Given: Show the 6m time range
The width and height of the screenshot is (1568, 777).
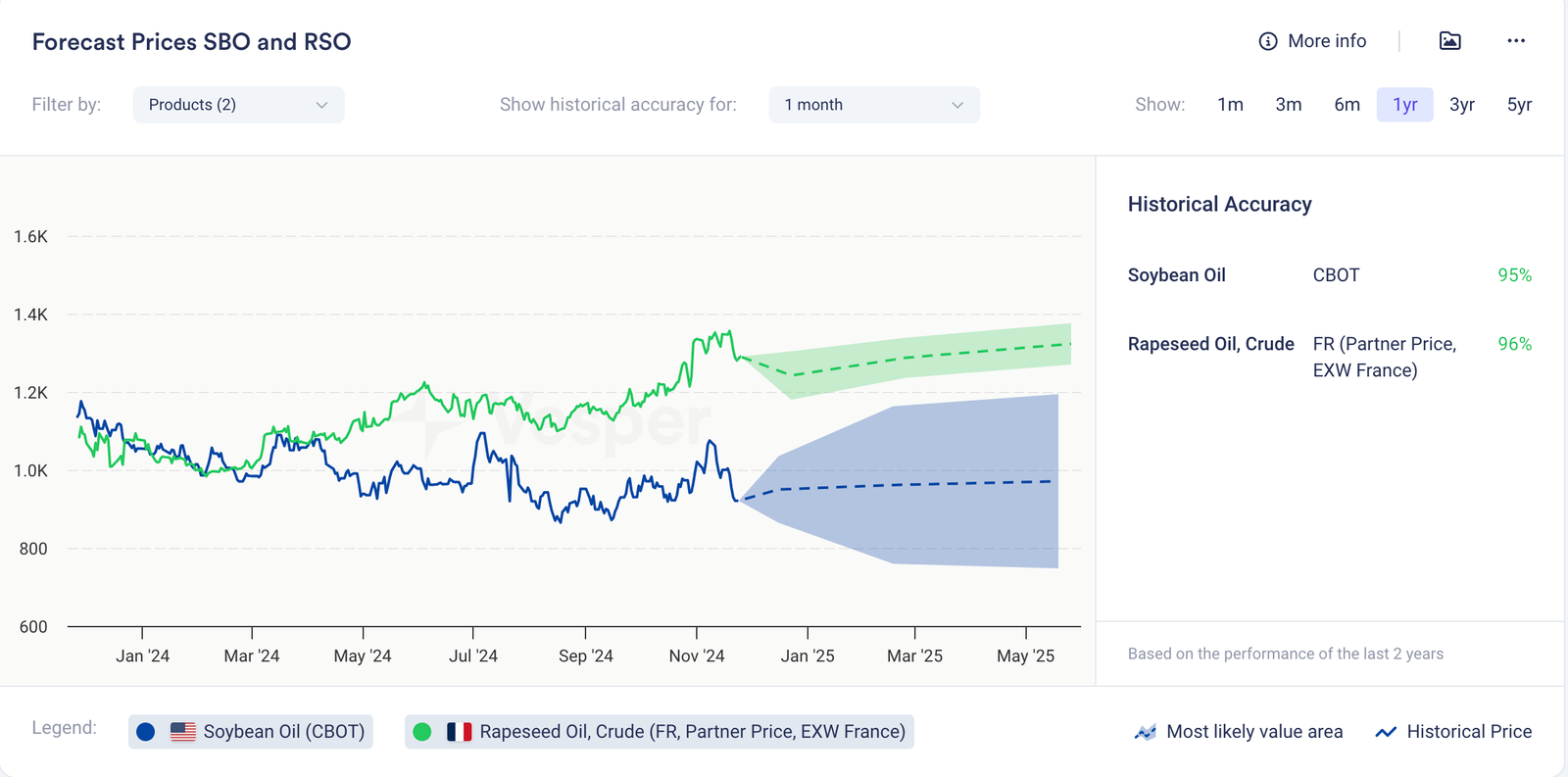Looking at the screenshot, I should (1347, 105).
